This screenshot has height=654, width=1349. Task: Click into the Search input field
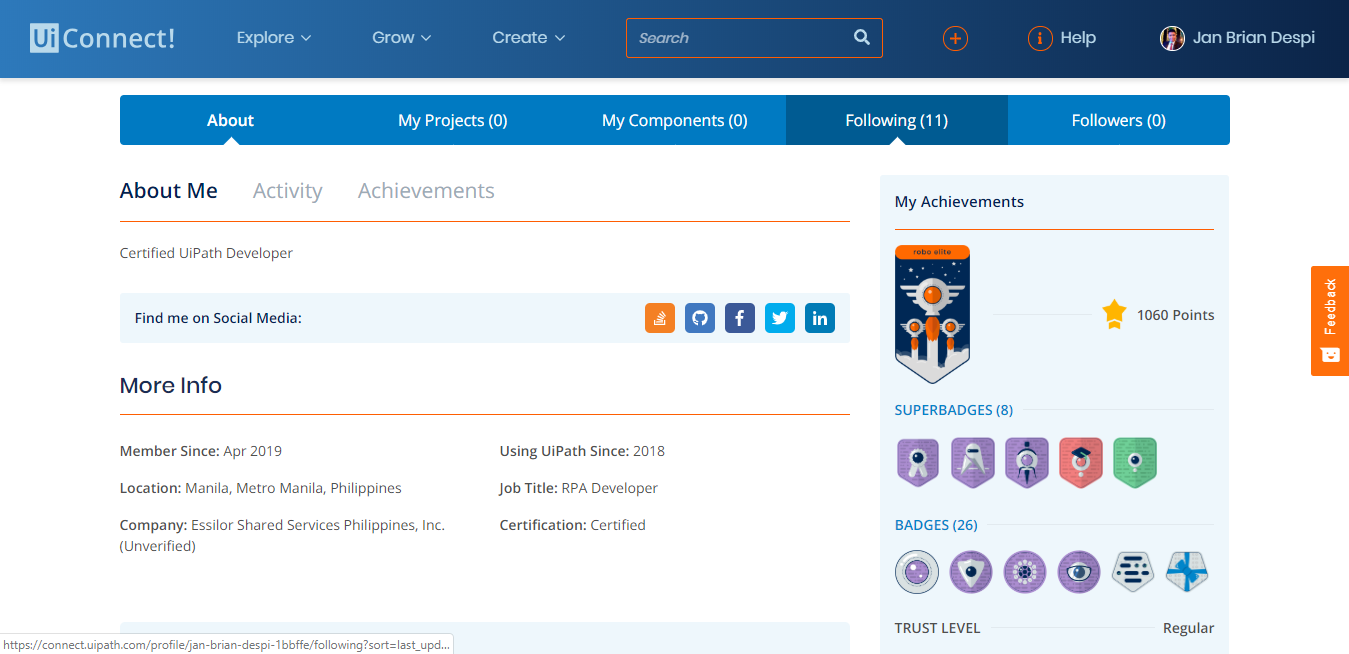(x=738, y=38)
